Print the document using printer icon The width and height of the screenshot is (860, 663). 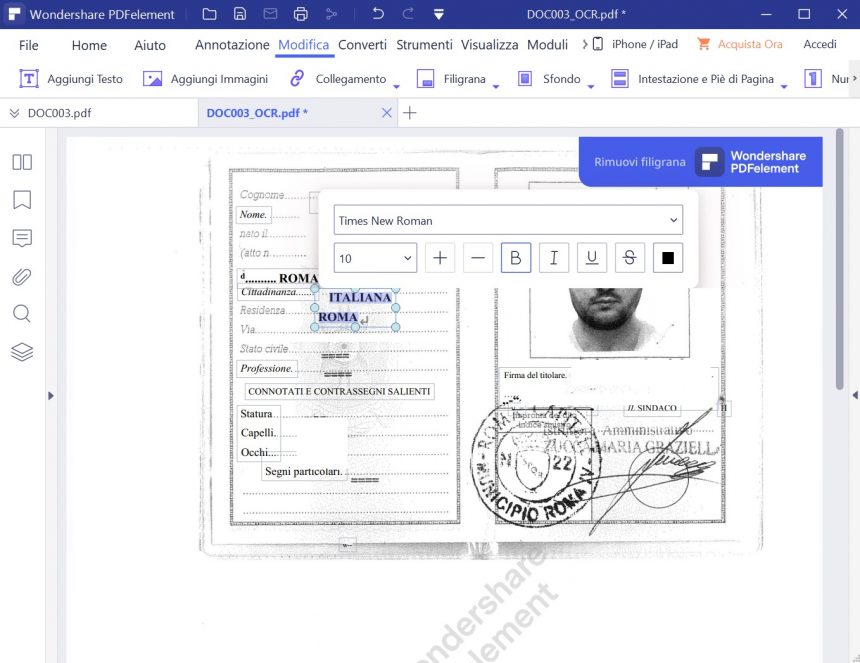(x=301, y=14)
